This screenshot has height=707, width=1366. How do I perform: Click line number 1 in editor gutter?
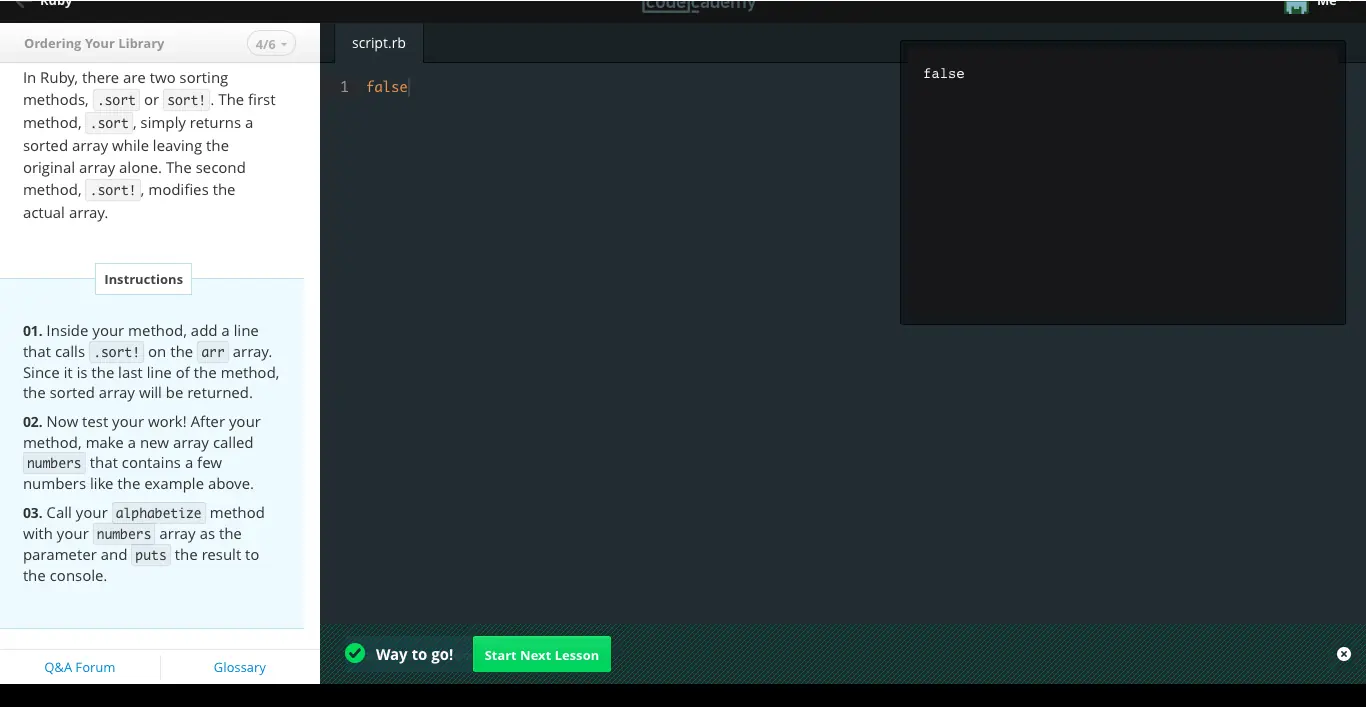point(344,87)
